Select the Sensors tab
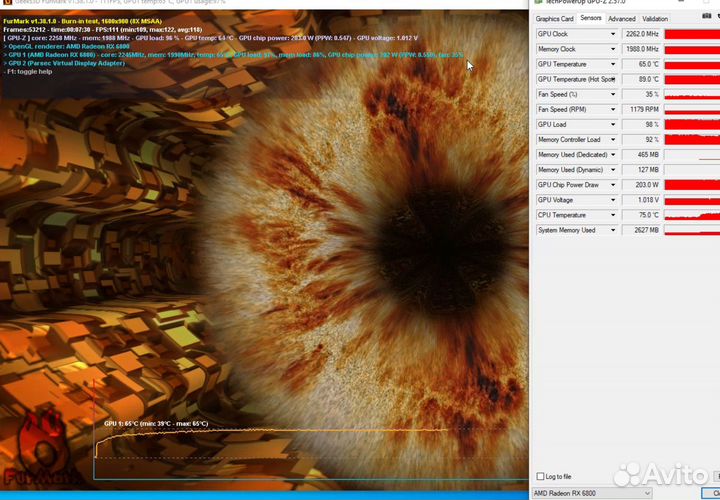720x500 pixels. coord(590,18)
